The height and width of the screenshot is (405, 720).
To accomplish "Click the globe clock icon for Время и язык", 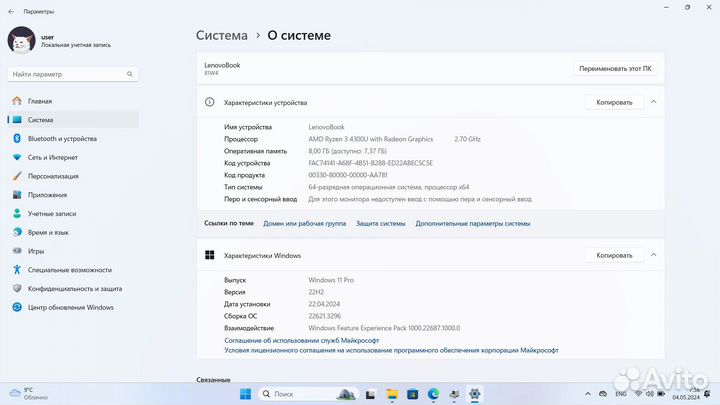I will [x=17, y=232].
